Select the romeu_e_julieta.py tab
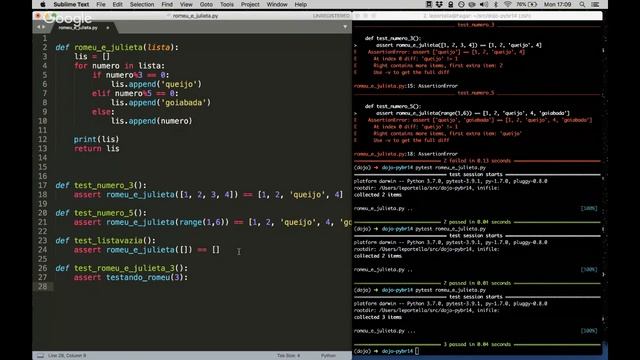 coord(78,28)
